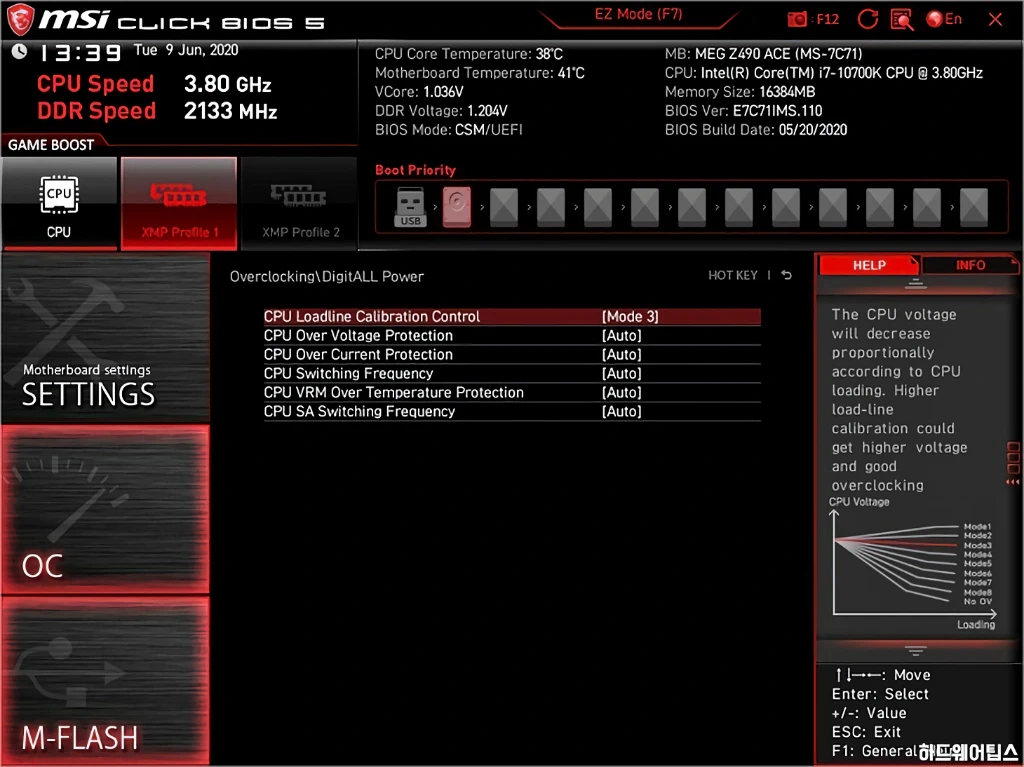Open the BIOS search magnifier icon
Image resolution: width=1024 pixels, height=767 pixels.
[901, 20]
